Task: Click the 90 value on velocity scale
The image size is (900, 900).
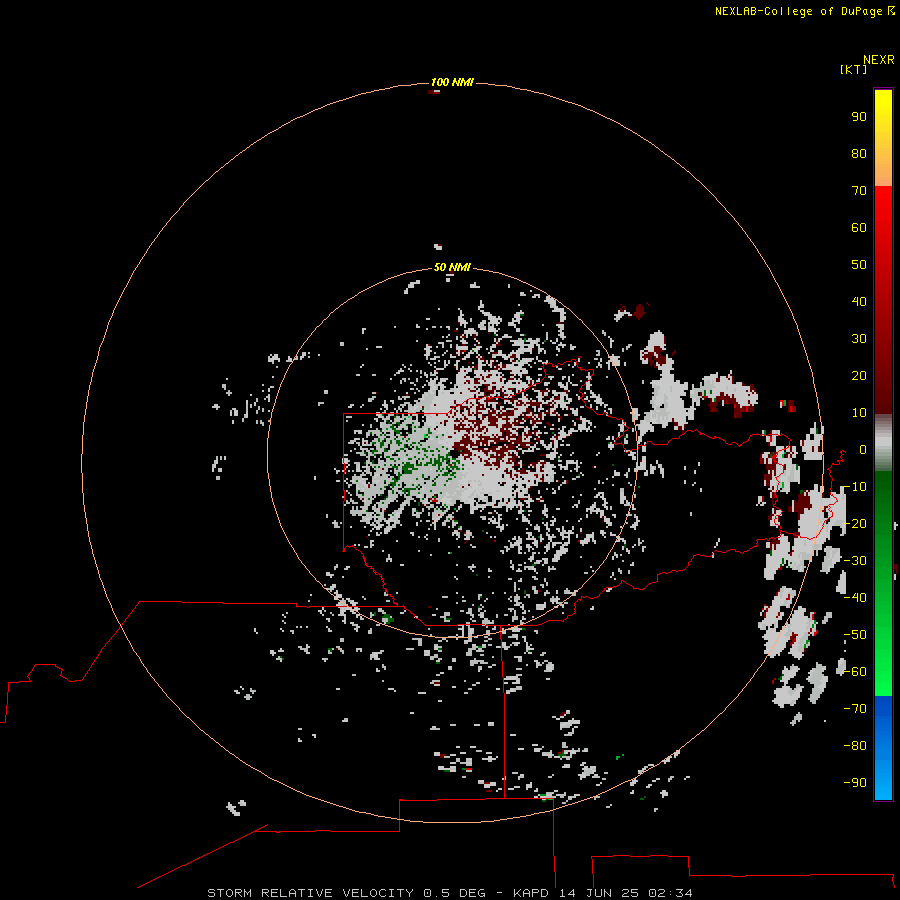Action: [x=859, y=117]
